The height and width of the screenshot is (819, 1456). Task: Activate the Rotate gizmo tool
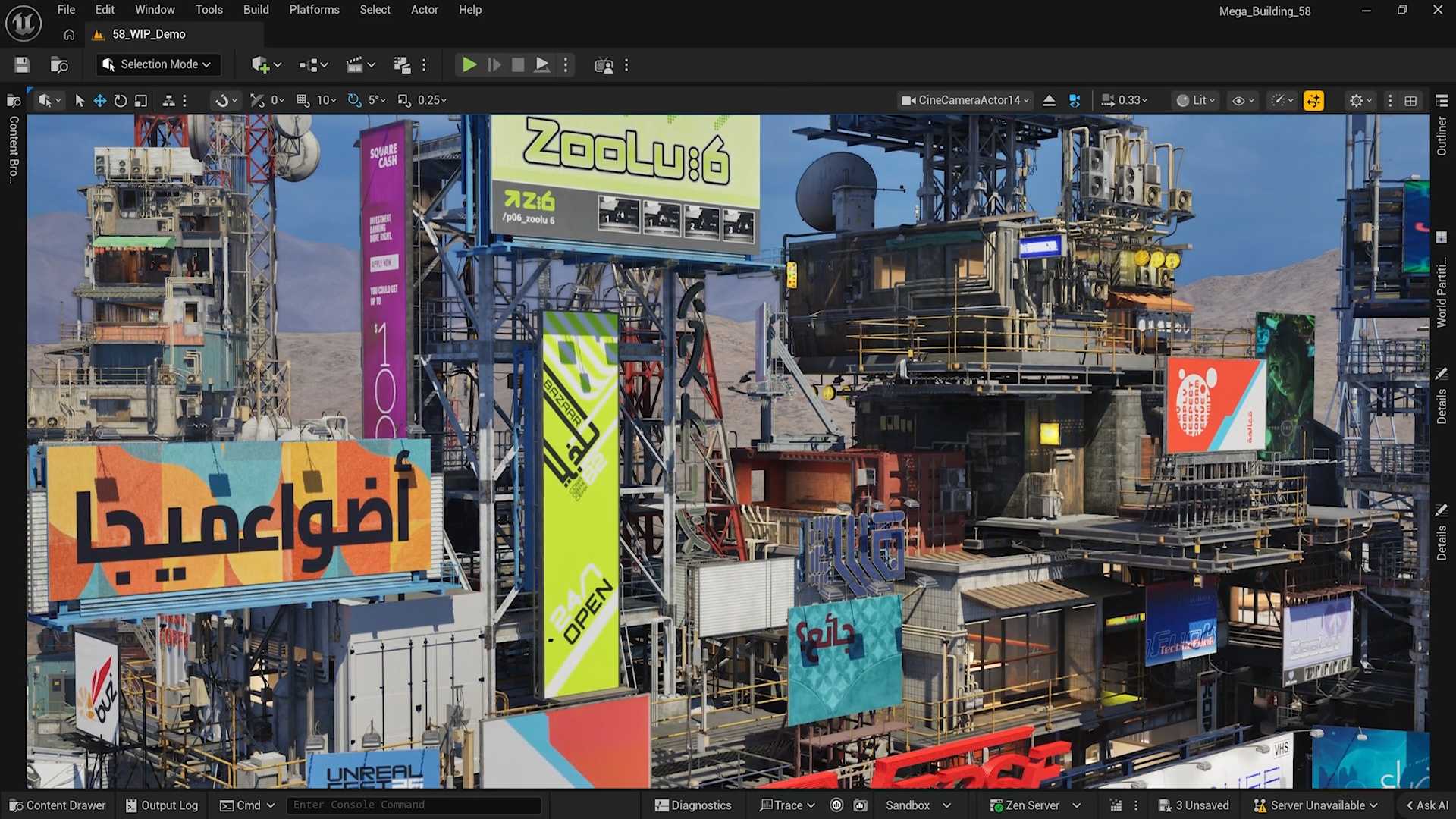[121, 100]
